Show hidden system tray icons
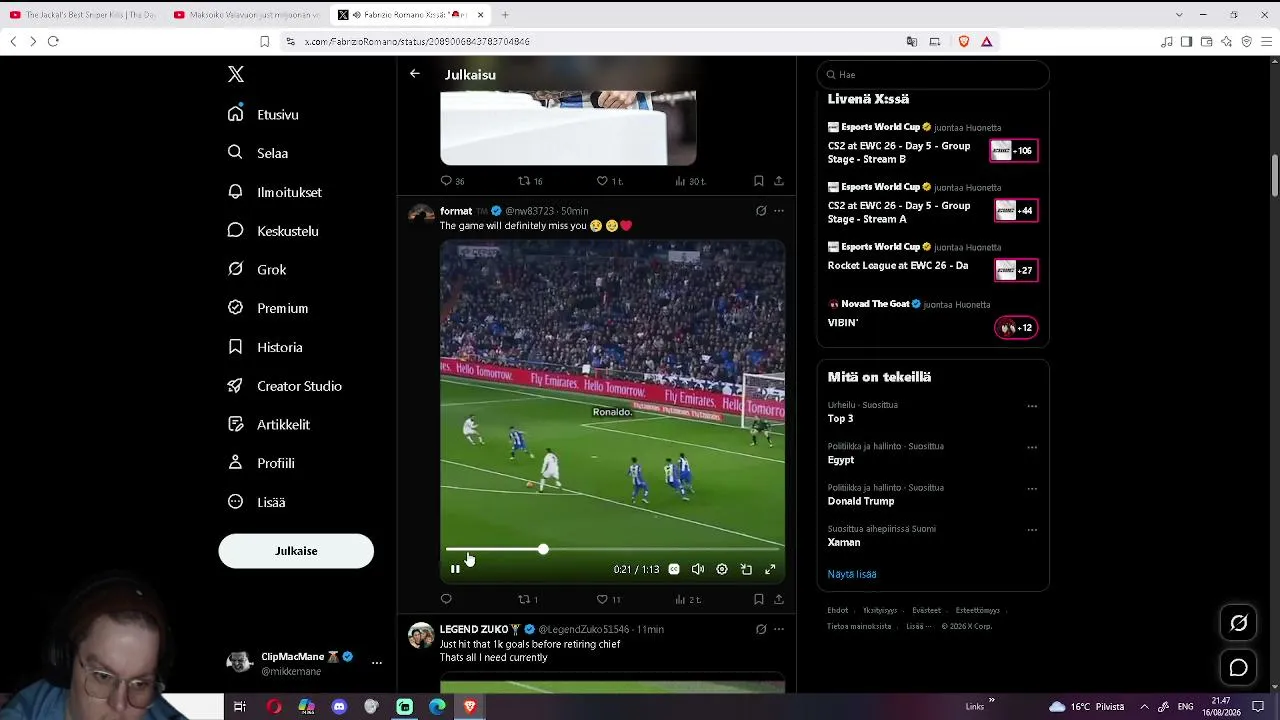 coord(1145,707)
